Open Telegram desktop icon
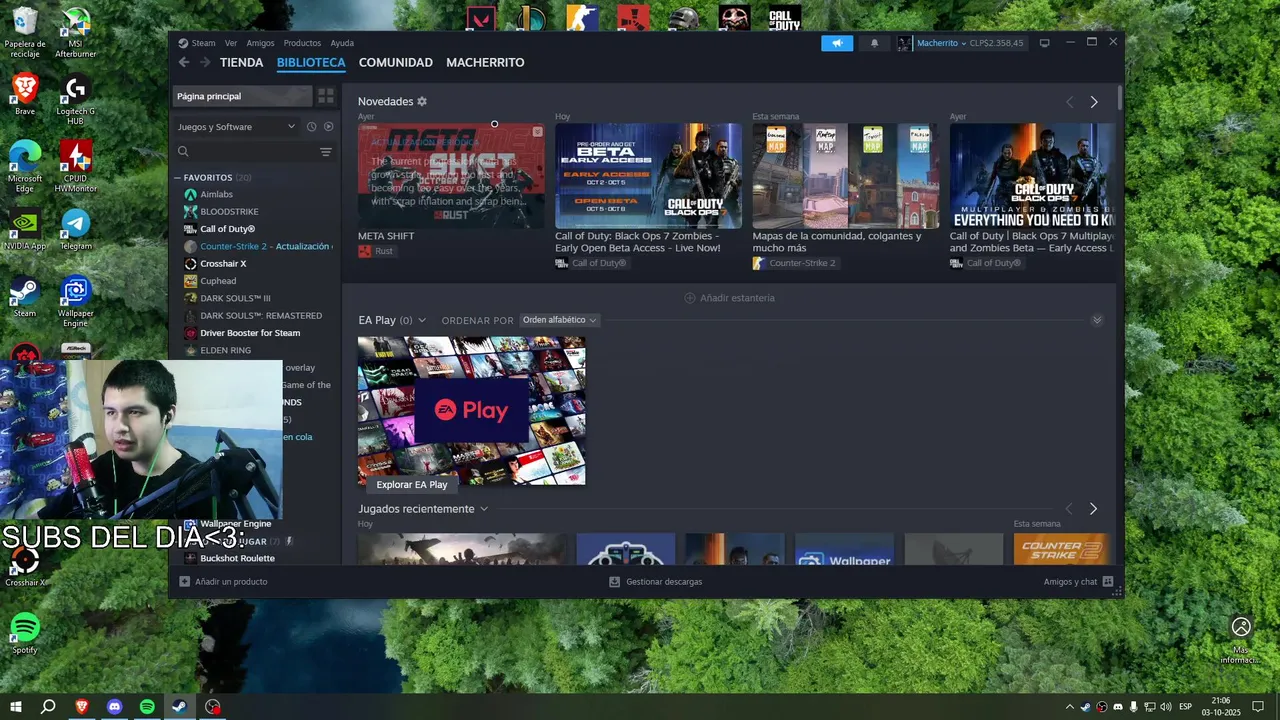The image size is (1280, 720). 76,229
